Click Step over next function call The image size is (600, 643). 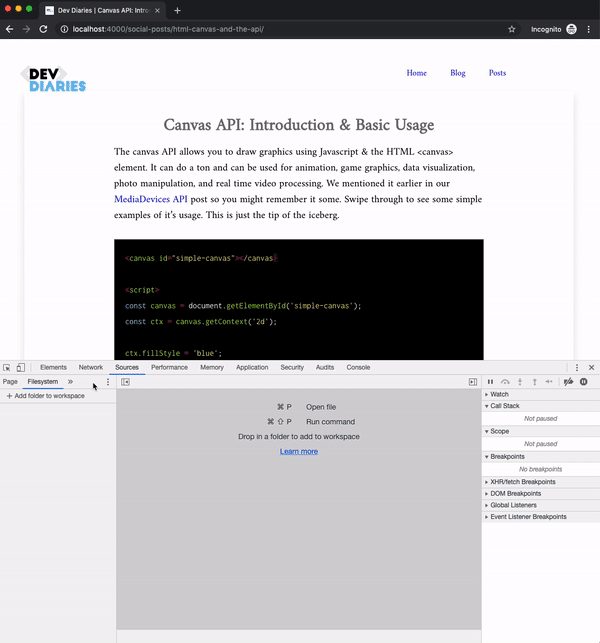(x=505, y=382)
